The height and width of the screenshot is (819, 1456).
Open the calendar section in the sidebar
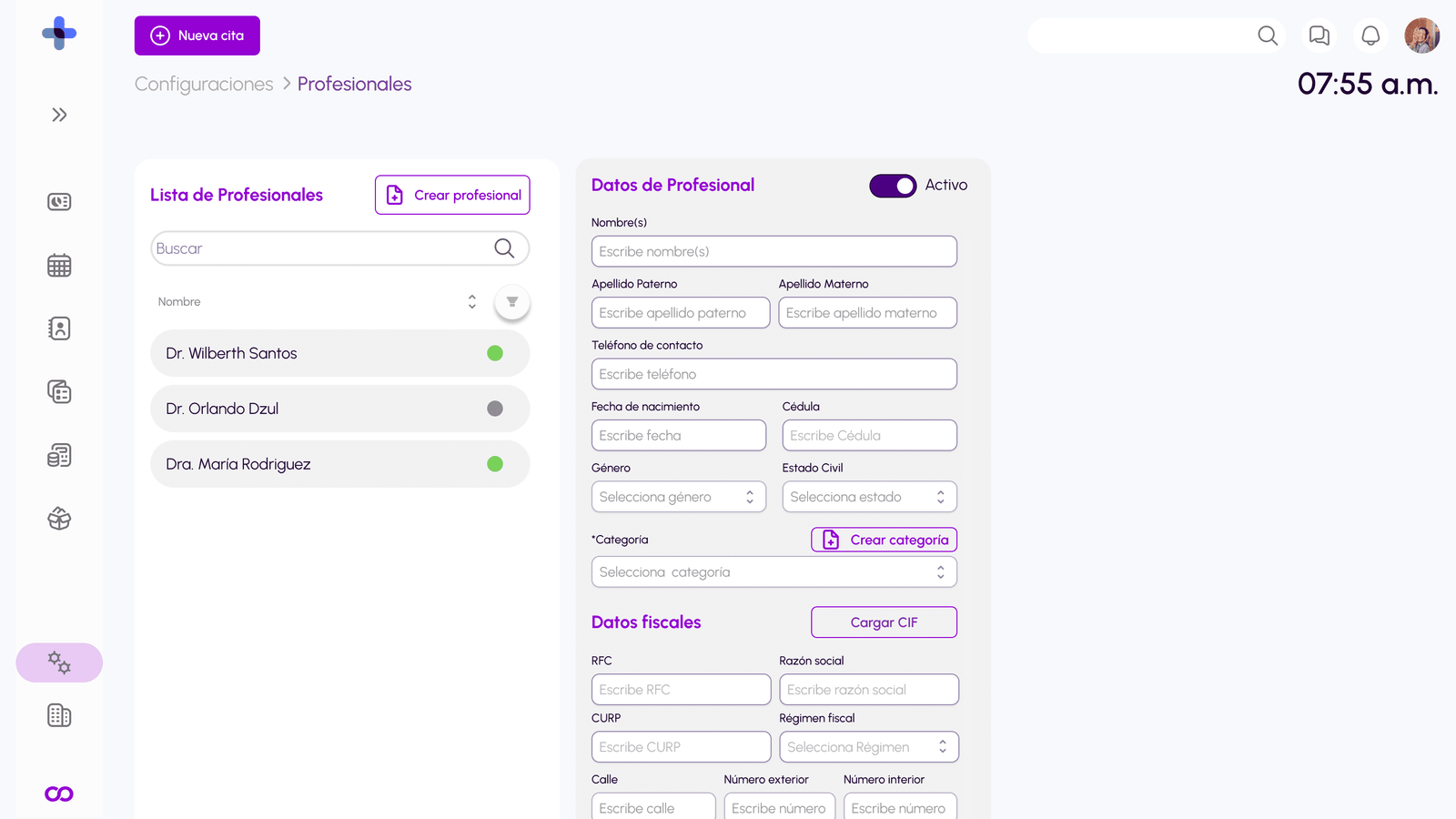click(58, 265)
